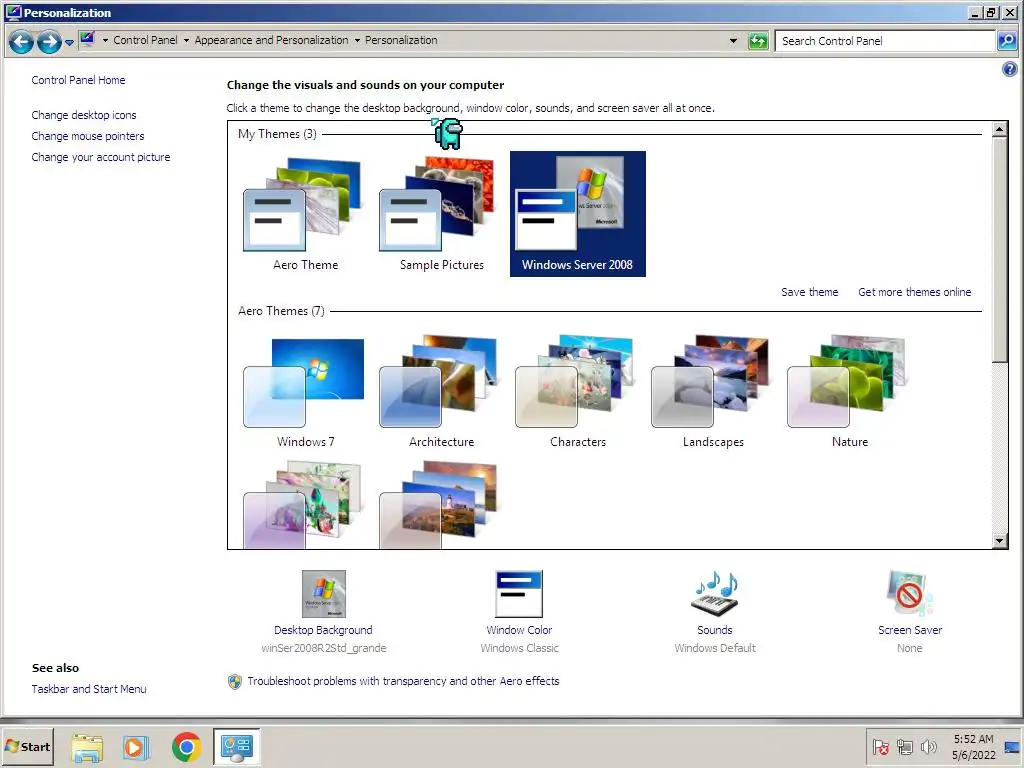
Task: Launch Windows Media Player from taskbar
Action: tap(136, 747)
